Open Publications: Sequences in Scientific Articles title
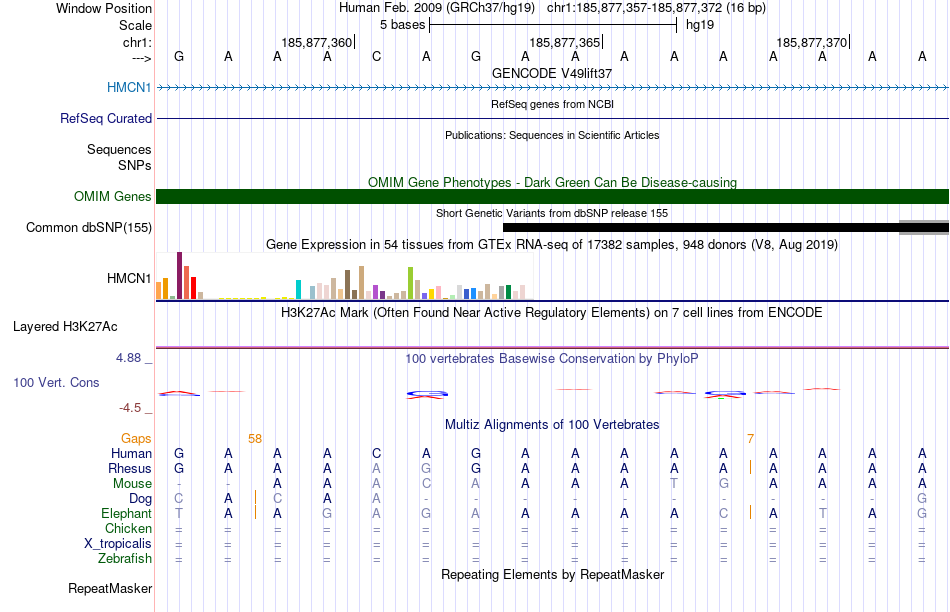 [552, 135]
